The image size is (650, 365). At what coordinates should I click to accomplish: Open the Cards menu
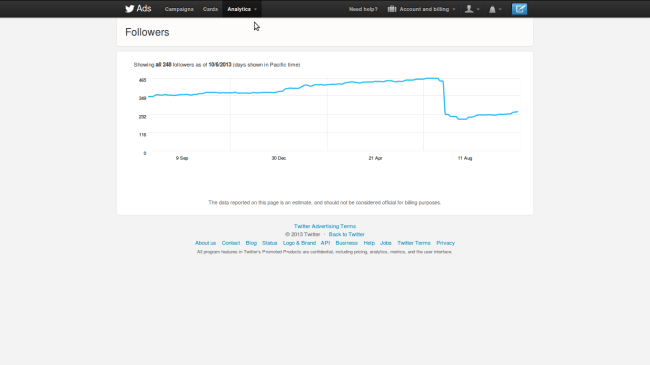(210, 9)
